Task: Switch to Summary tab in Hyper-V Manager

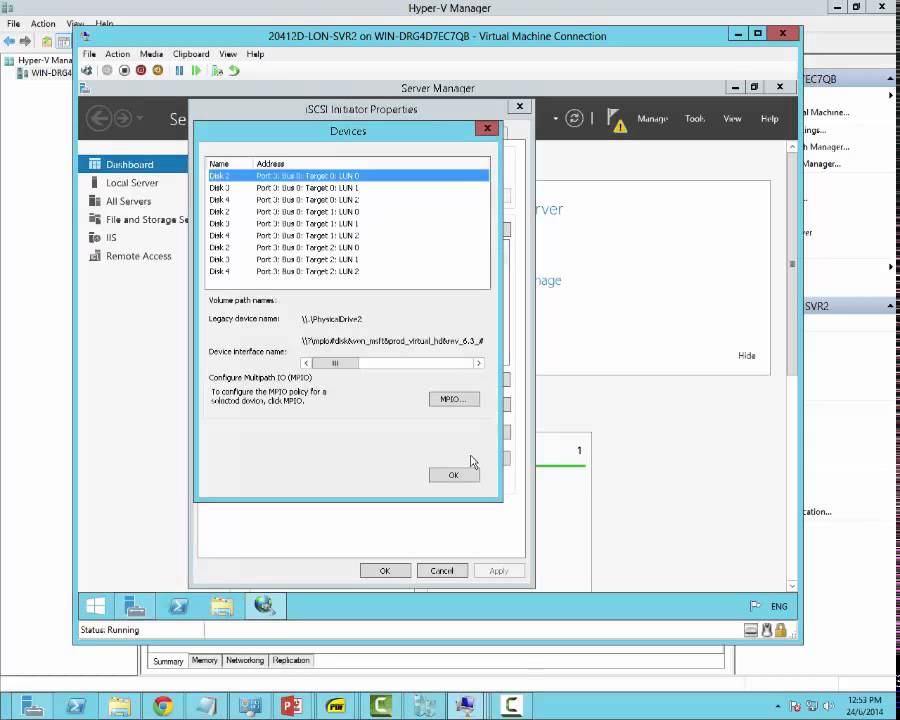Action: (168, 661)
